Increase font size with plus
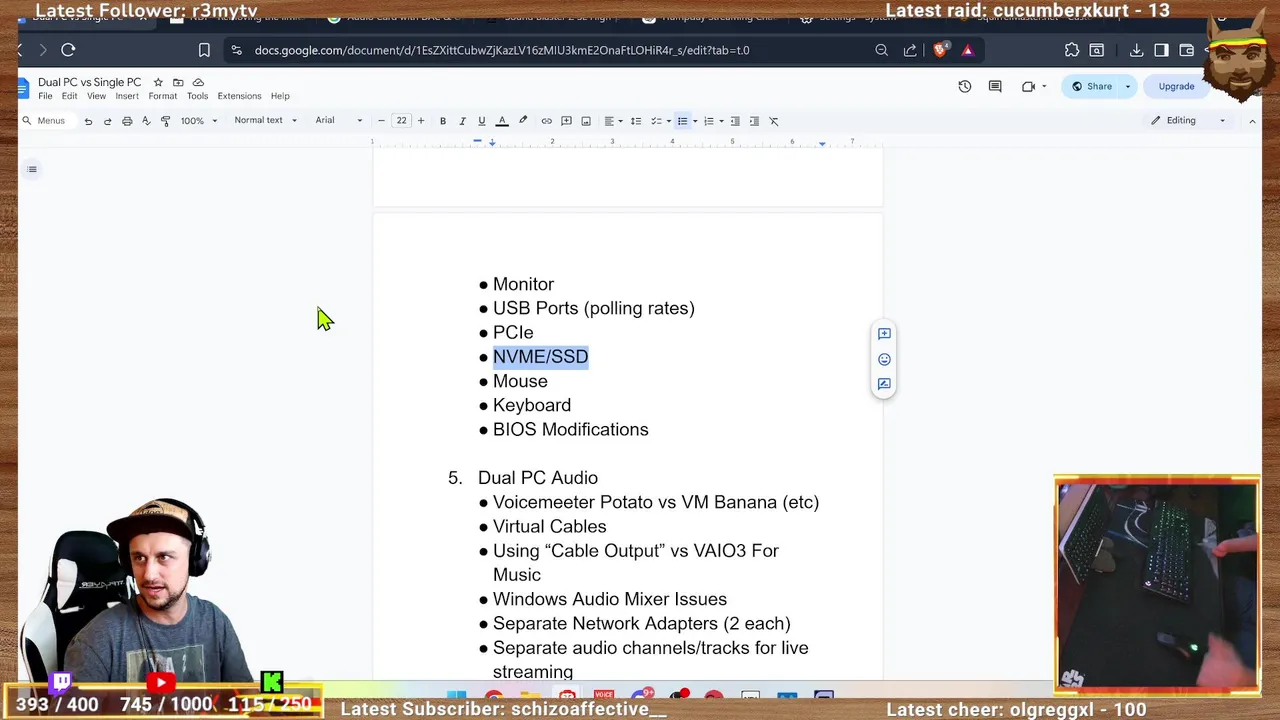This screenshot has height=720, width=1280. [x=420, y=121]
